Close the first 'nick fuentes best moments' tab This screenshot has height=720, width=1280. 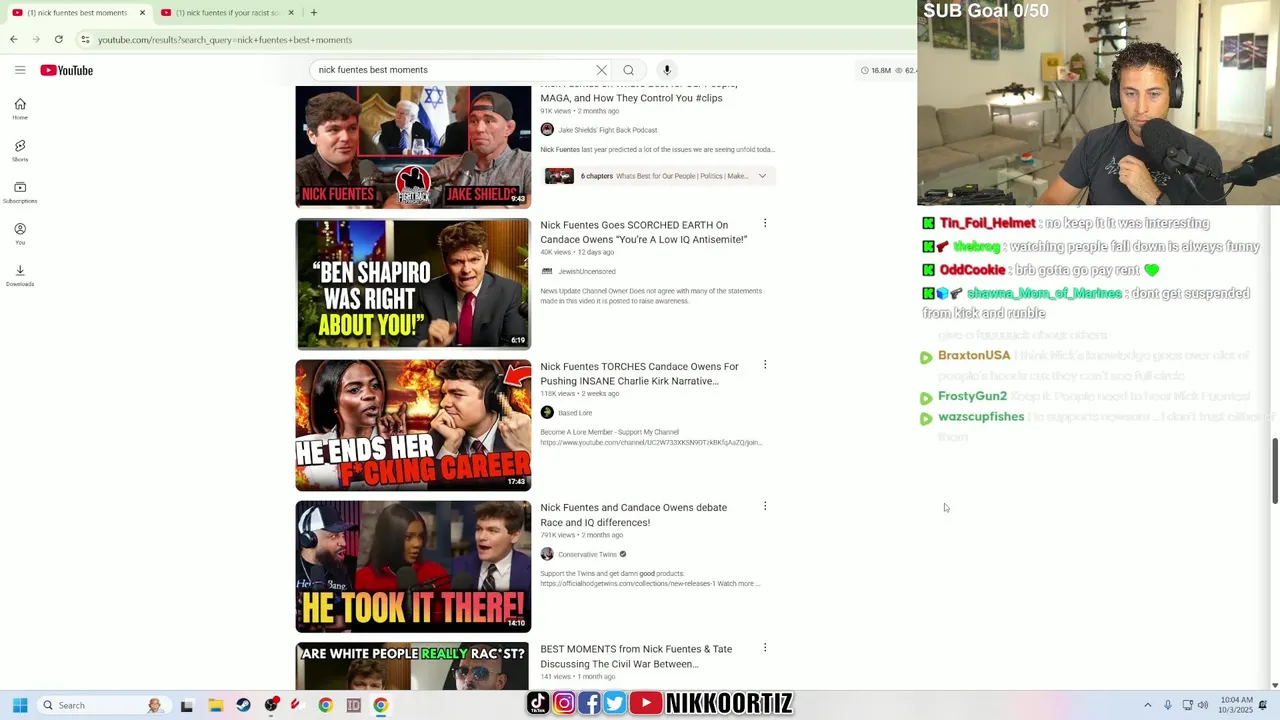[142, 12]
